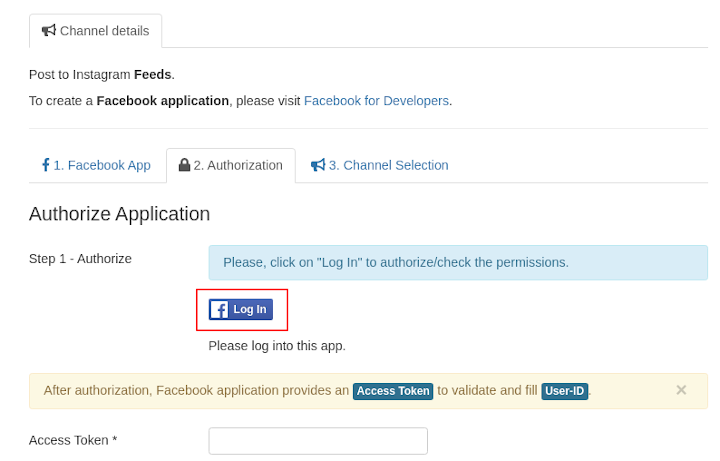The width and height of the screenshot is (720, 461).
Task: Go to the 3. Channel Selection tab
Action: pyautogui.click(x=380, y=165)
